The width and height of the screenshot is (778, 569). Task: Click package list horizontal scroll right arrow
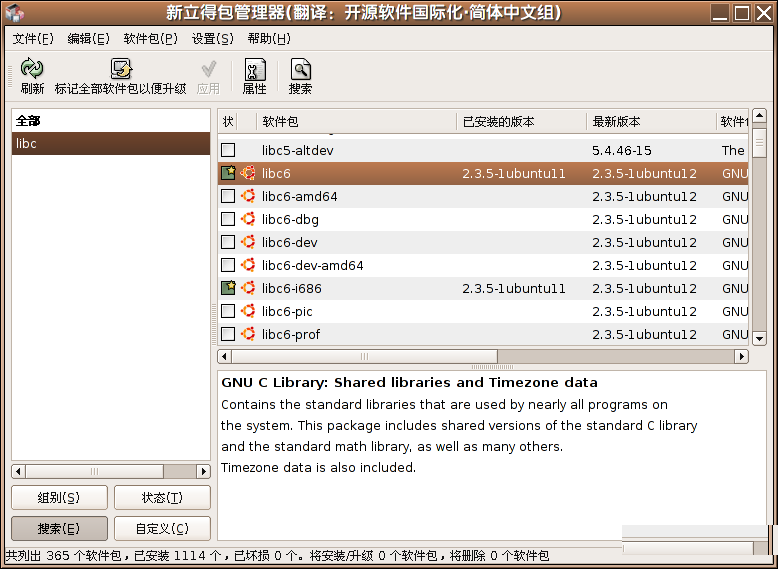[741, 356]
